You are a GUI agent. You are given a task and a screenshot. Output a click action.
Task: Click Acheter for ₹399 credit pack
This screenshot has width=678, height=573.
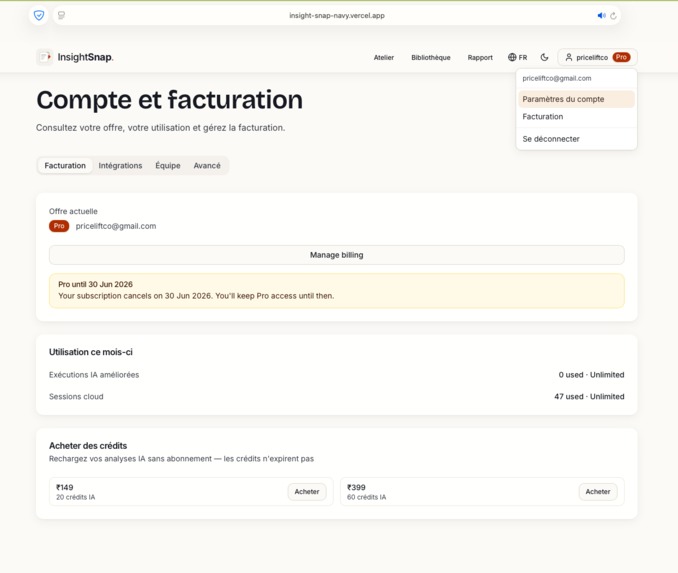click(x=598, y=492)
